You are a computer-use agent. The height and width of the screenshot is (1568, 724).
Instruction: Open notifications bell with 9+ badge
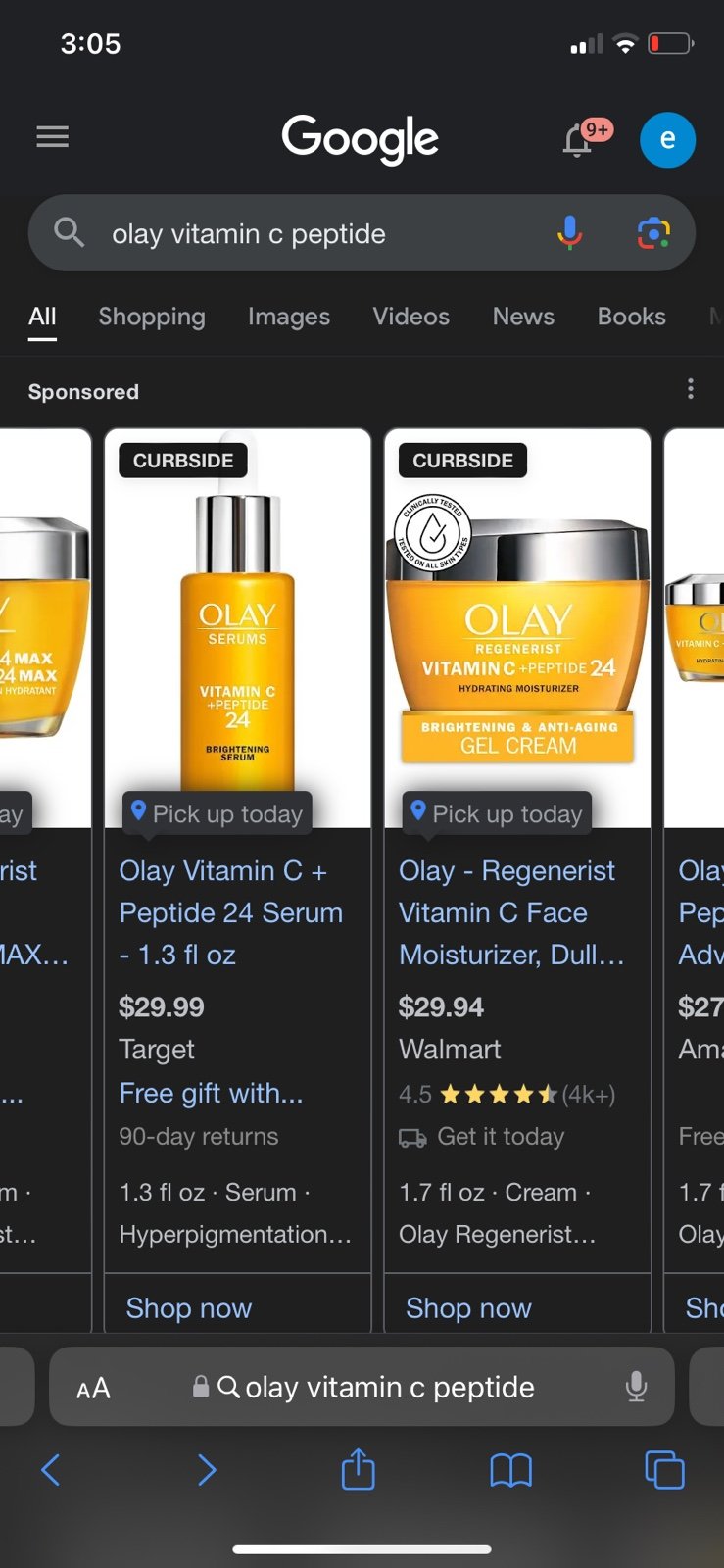(585, 138)
